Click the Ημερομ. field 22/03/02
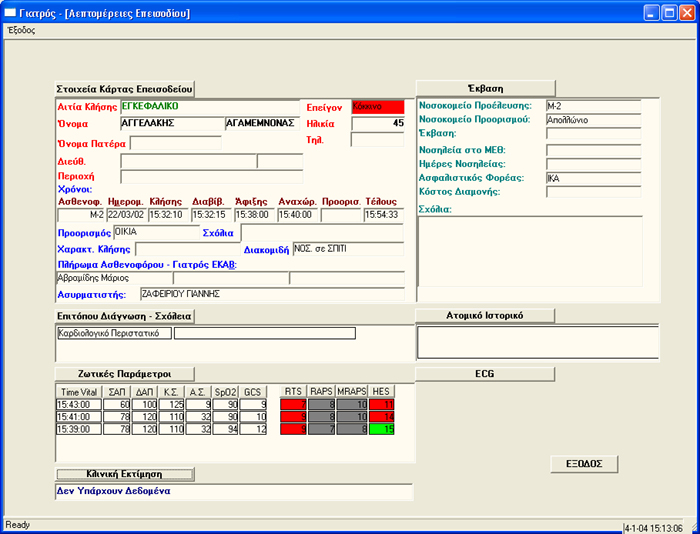This screenshot has width=700, height=534. (127, 215)
